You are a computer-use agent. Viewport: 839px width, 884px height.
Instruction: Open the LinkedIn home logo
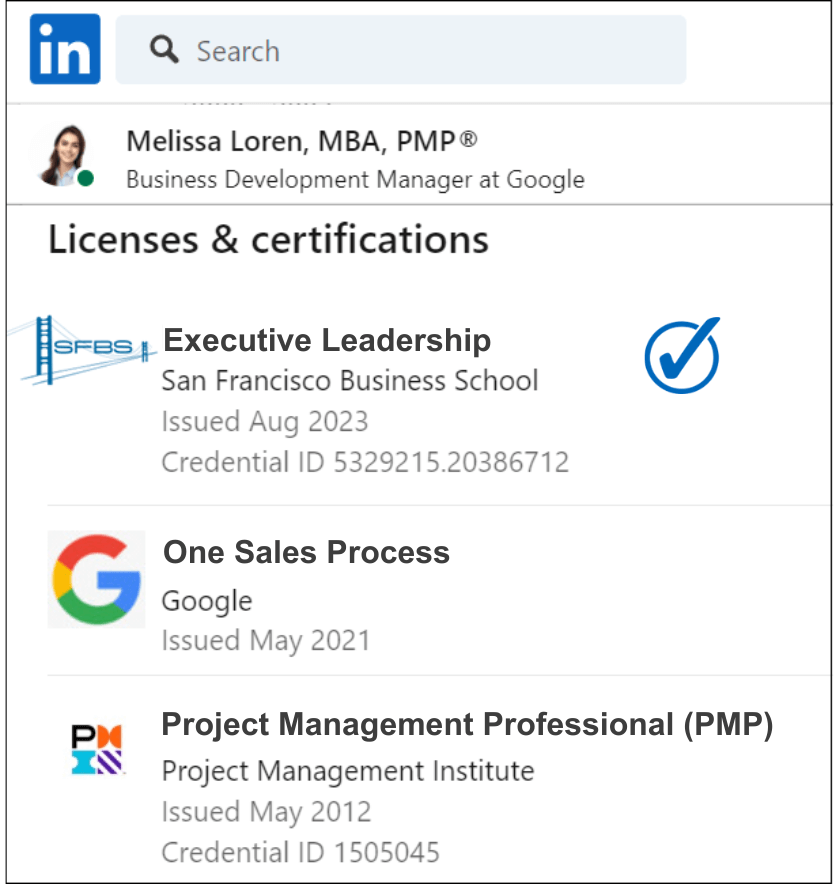[x=65, y=49]
